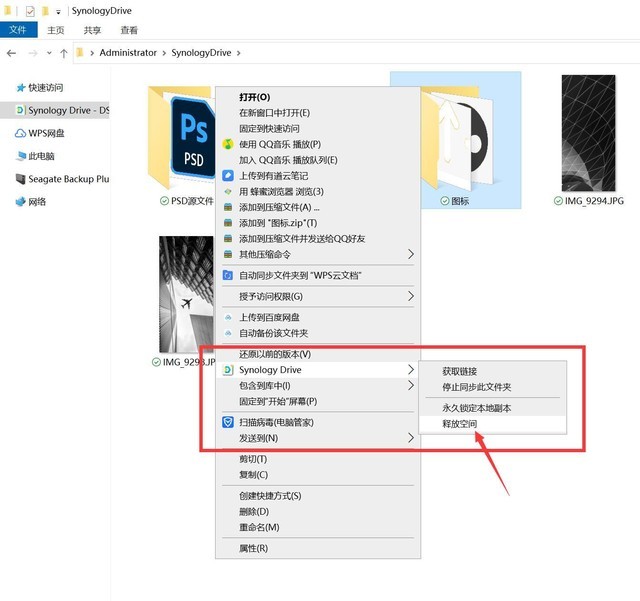Screen dimensions: 640x601
Task: Click the WPS网盘 cloud icon
Action: coord(20,133)
